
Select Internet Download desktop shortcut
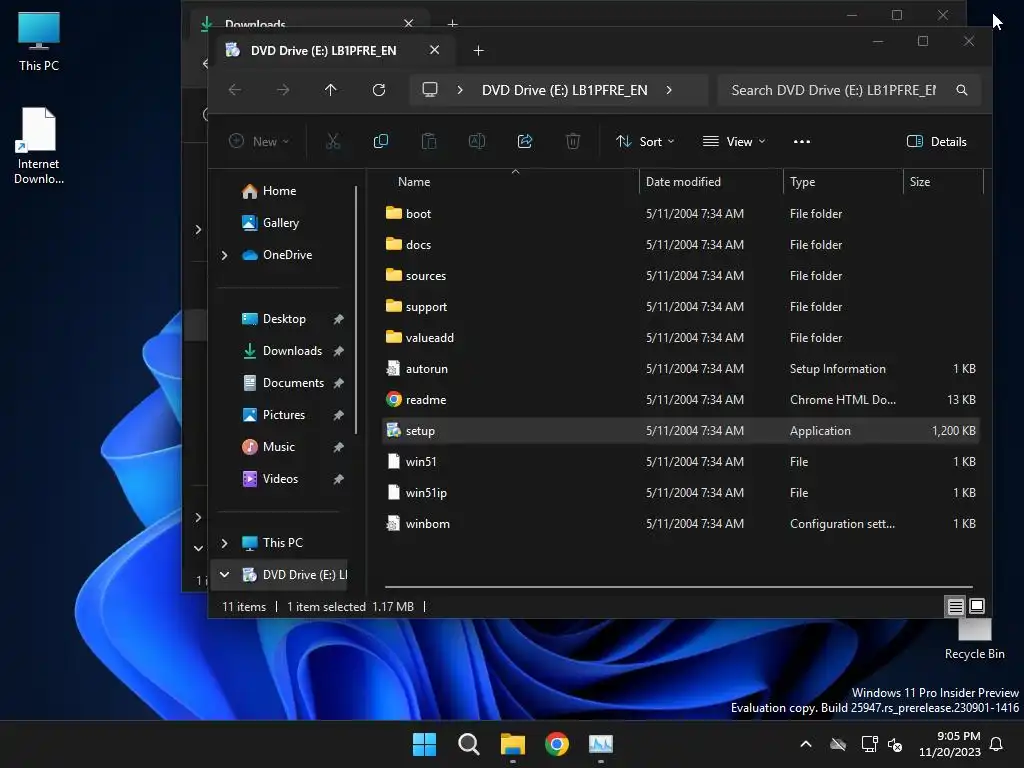tap(39, 146)
